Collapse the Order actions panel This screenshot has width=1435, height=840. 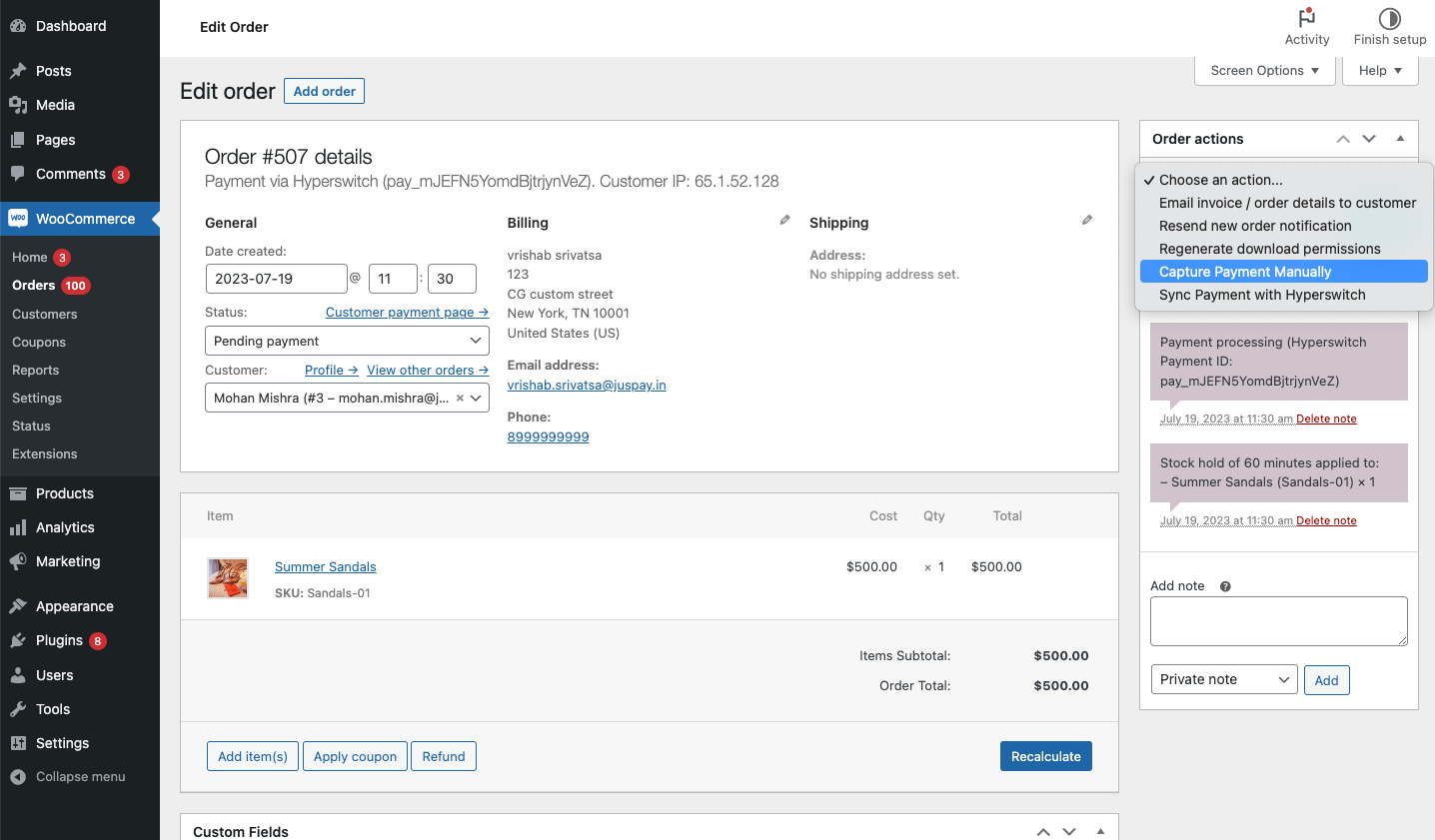1400,139
